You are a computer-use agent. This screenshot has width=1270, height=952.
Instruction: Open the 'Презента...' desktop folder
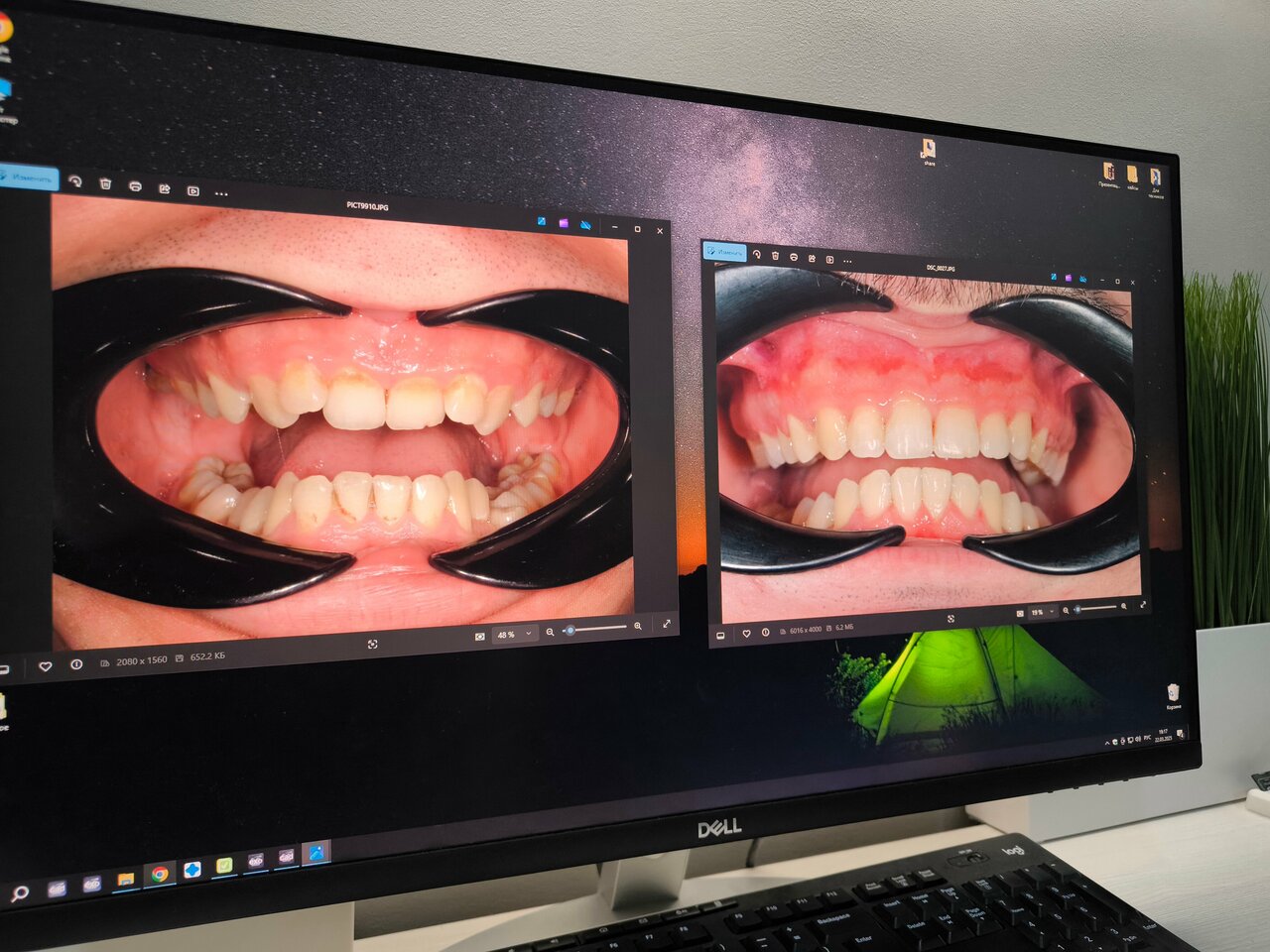pyautogui.click(x=1109, y=176)
